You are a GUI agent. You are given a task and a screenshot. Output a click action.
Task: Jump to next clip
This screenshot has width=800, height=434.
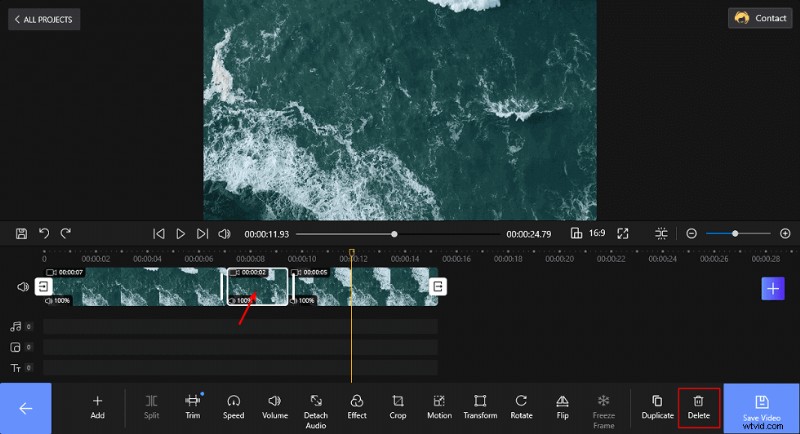[x=203, y=234]
